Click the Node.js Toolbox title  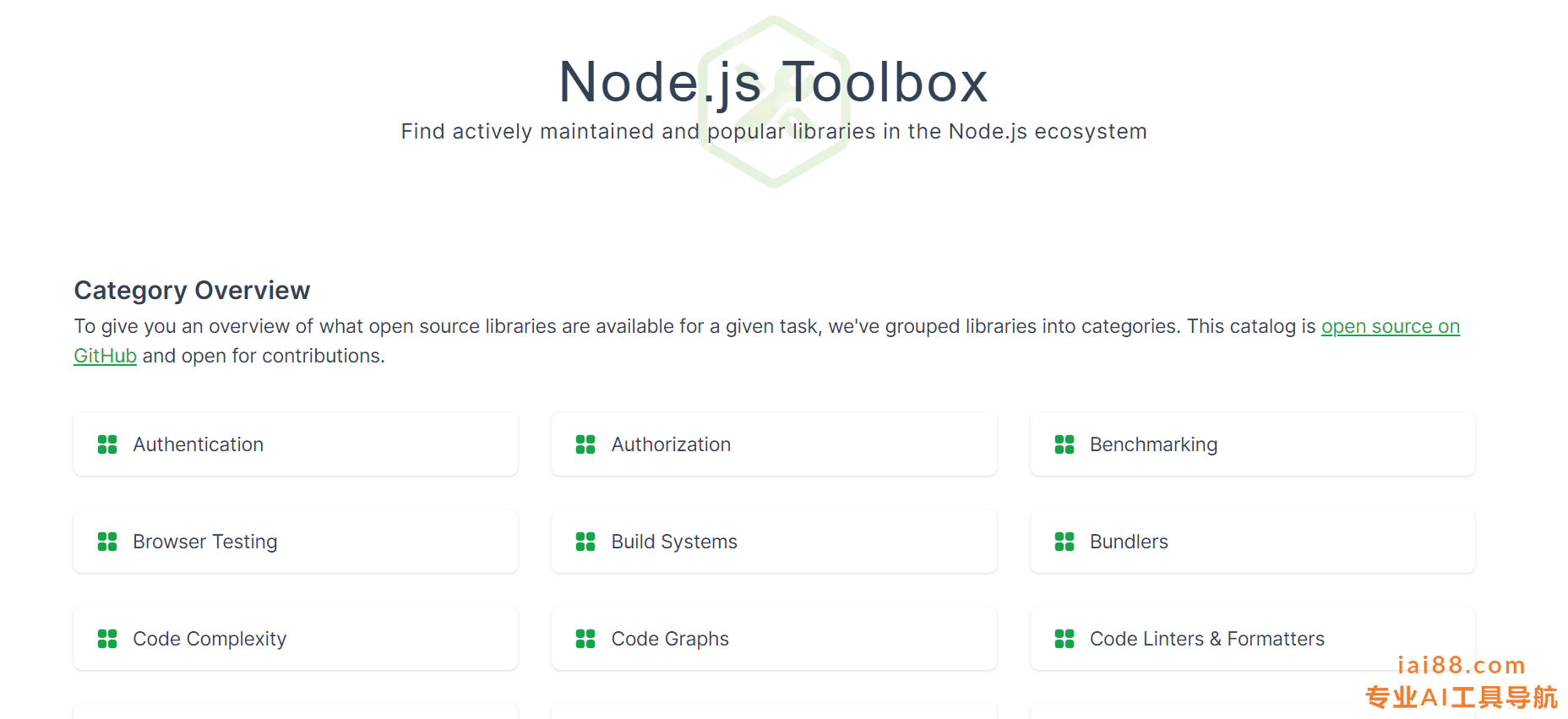[x=774, y=82]
